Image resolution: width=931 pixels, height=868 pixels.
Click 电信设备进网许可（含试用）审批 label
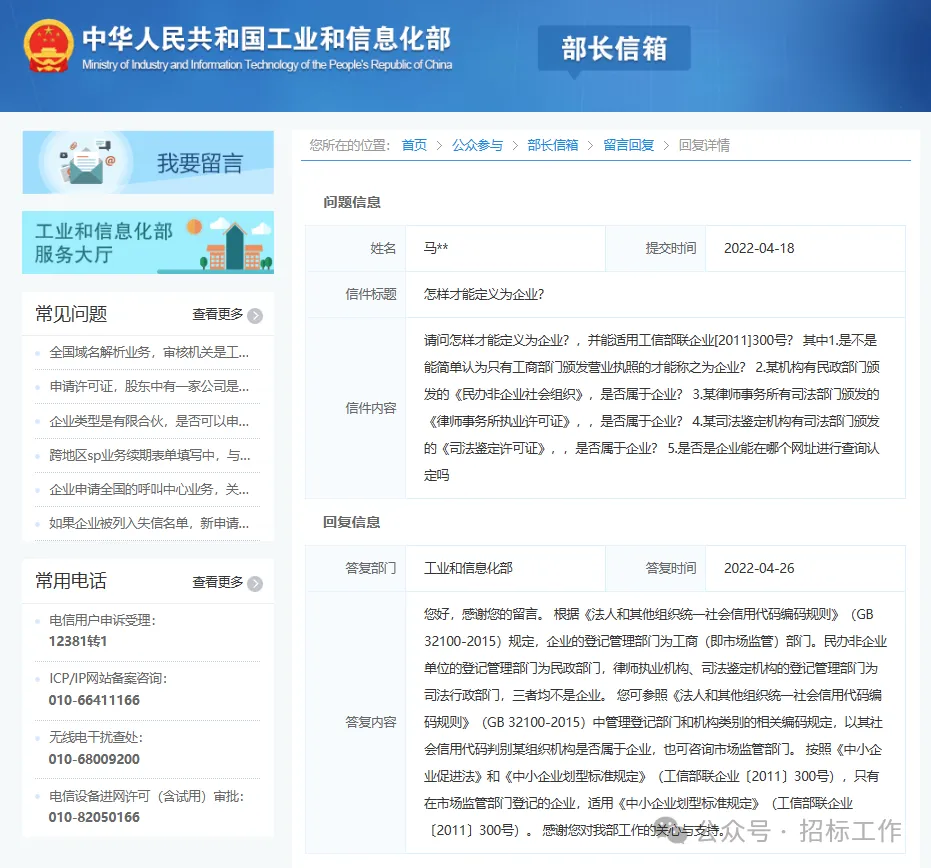147,796
